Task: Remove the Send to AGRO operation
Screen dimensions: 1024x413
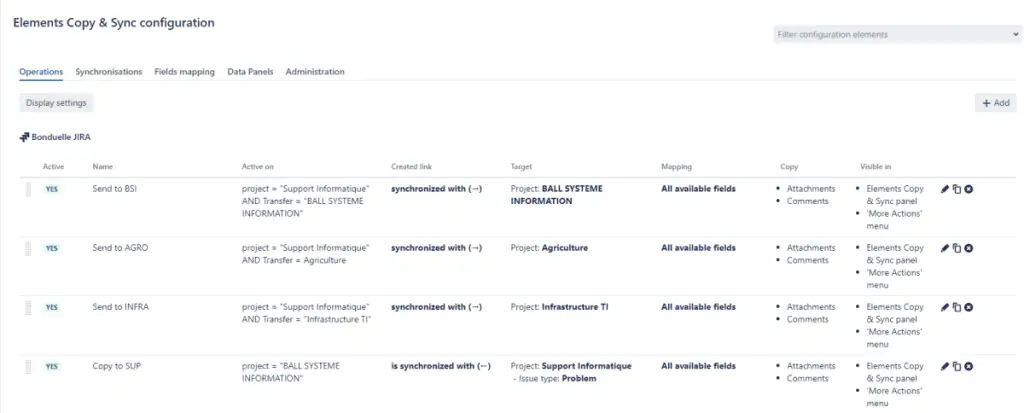Action: [969, 248]
